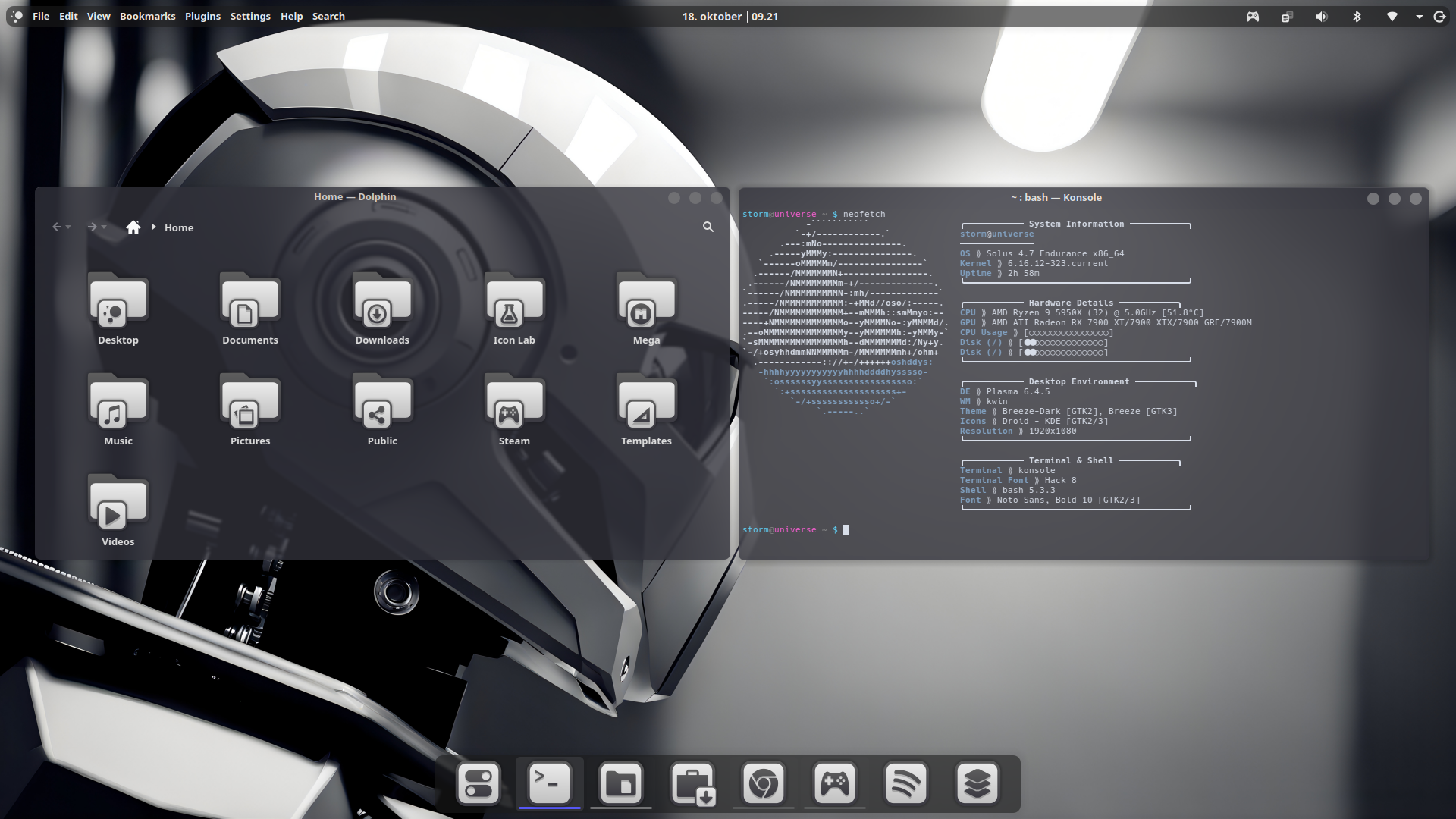Click the Dolphin search magnifier icon
Screen dimensions: 1456x819
[x=708, y=227]
